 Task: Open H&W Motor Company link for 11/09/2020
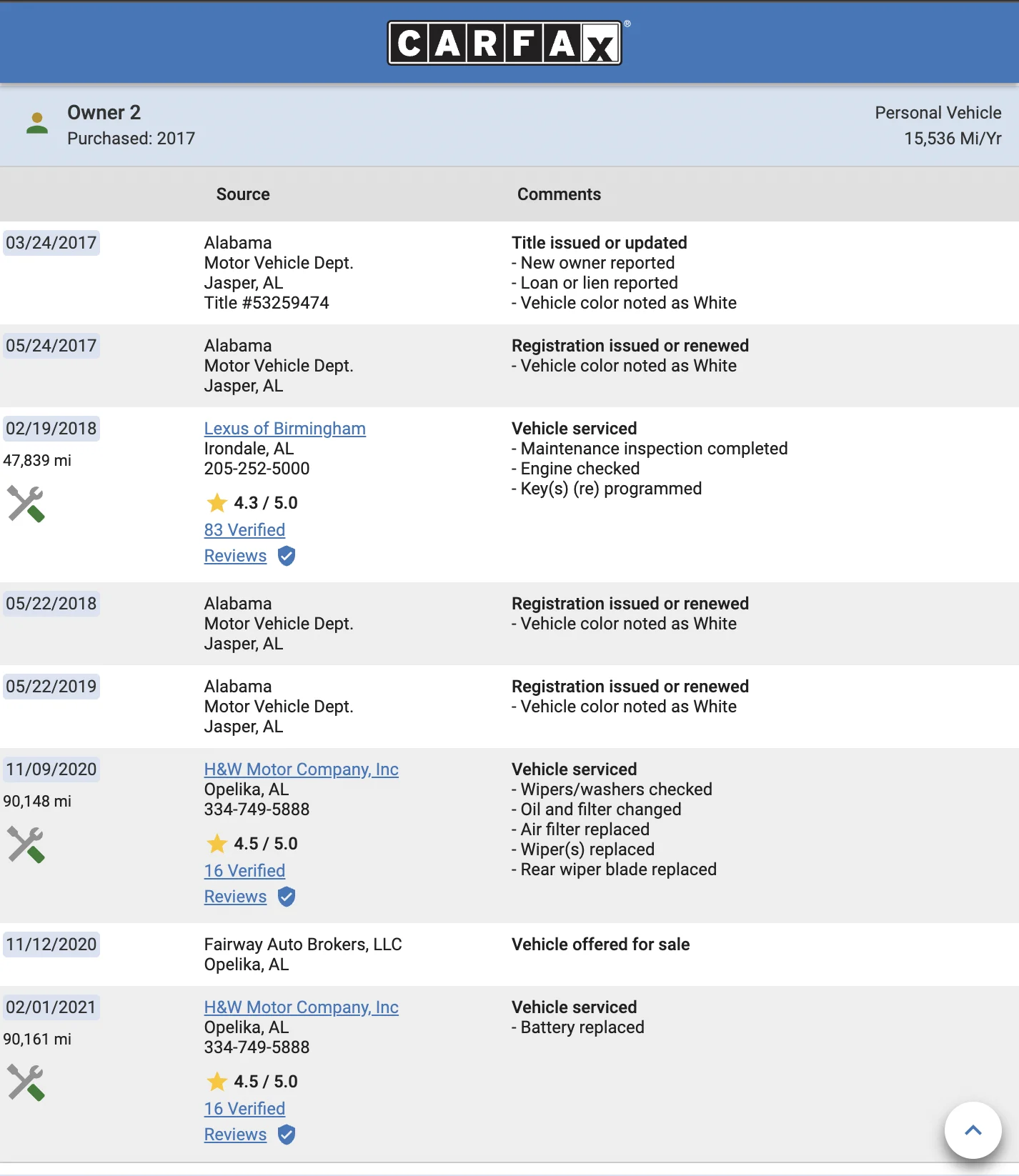tap(301, 769)
